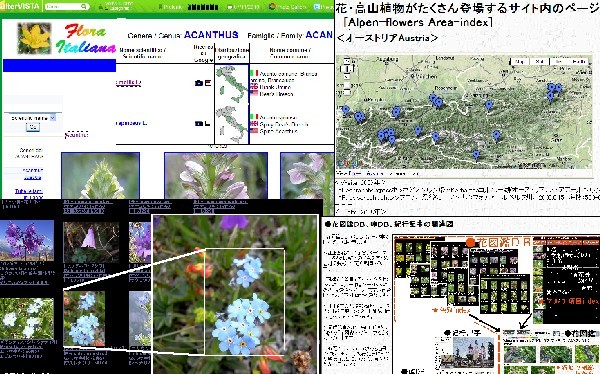This screenshot has height=374, width=600.
Task: Open the Italy distribution map for spinosus
Action: (x=232, y=124)
